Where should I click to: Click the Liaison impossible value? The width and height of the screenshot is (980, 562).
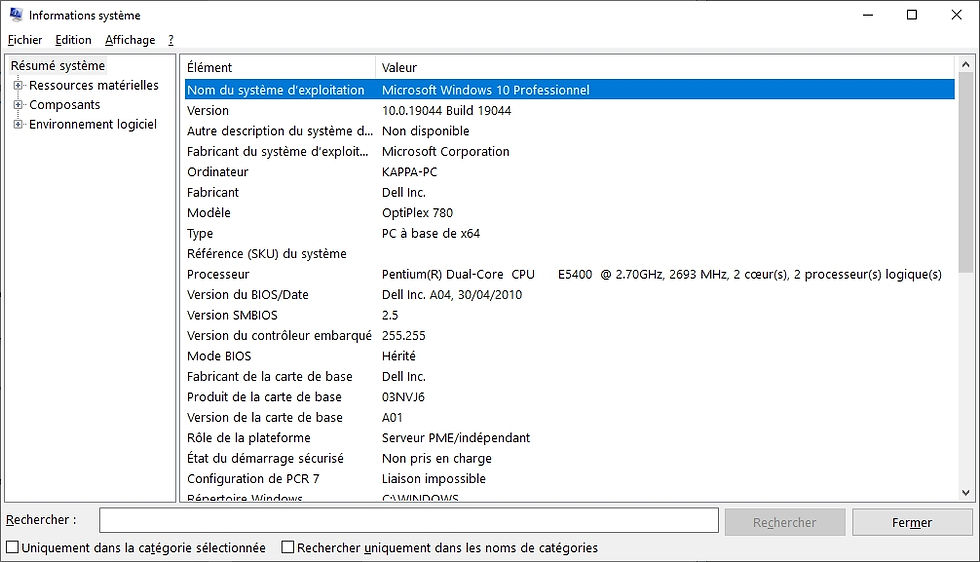(x=434, y=479)
